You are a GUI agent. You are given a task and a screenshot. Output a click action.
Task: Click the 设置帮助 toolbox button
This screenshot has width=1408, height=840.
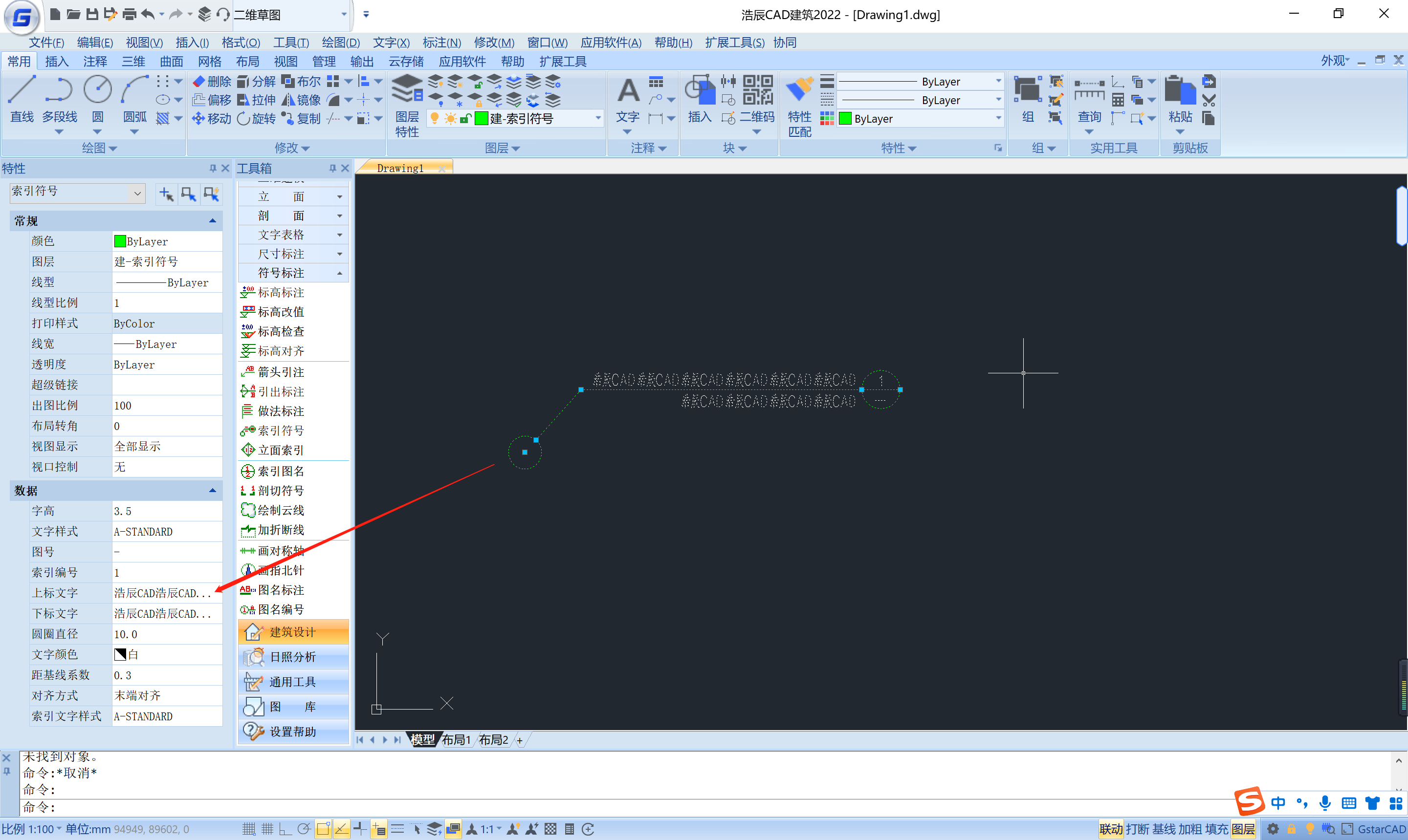293,732
